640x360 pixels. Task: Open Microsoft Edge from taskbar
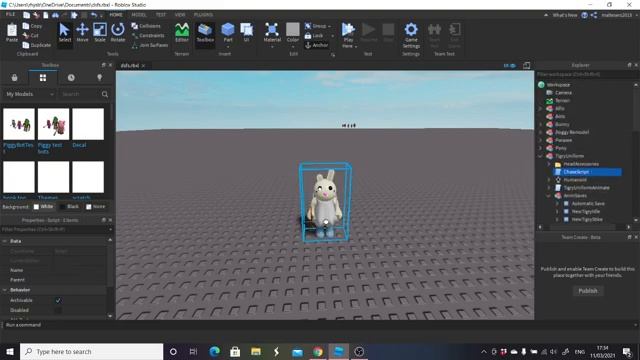pyautogui.click(x=214, y=351)
